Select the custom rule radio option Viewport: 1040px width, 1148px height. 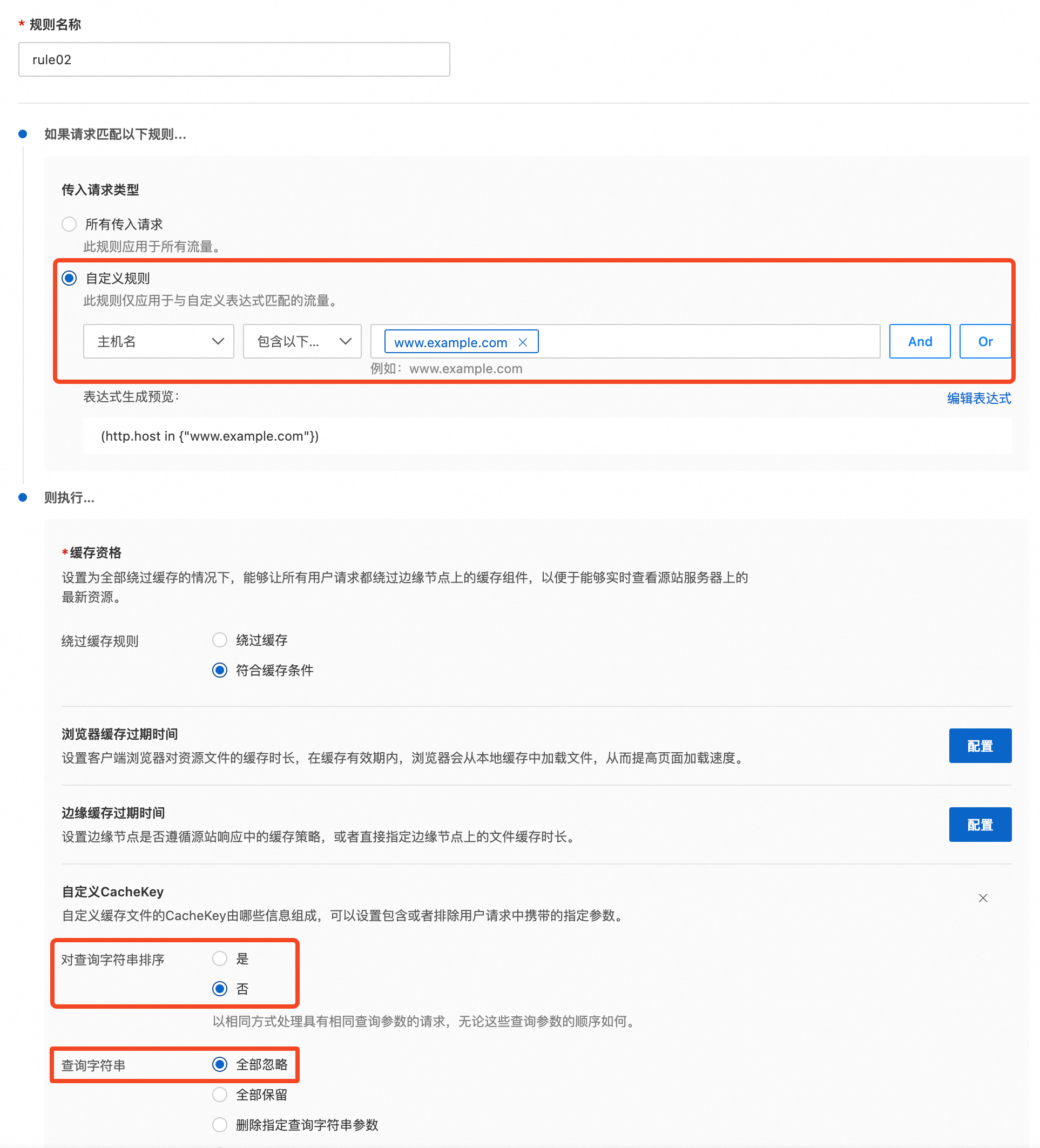pos(70,279)
